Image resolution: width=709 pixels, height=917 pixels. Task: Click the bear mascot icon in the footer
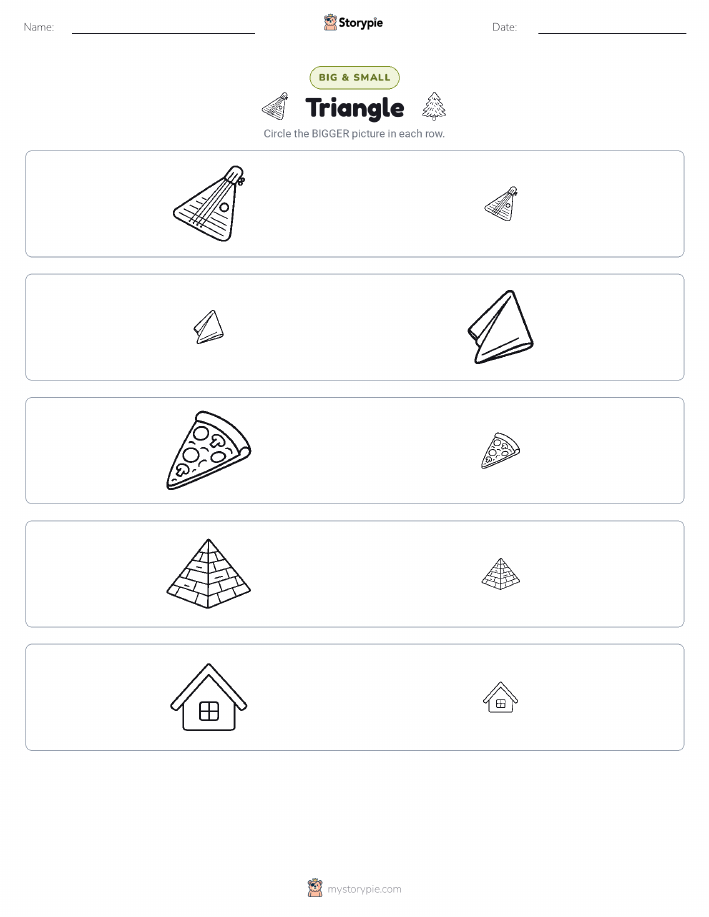pos(315,888)
